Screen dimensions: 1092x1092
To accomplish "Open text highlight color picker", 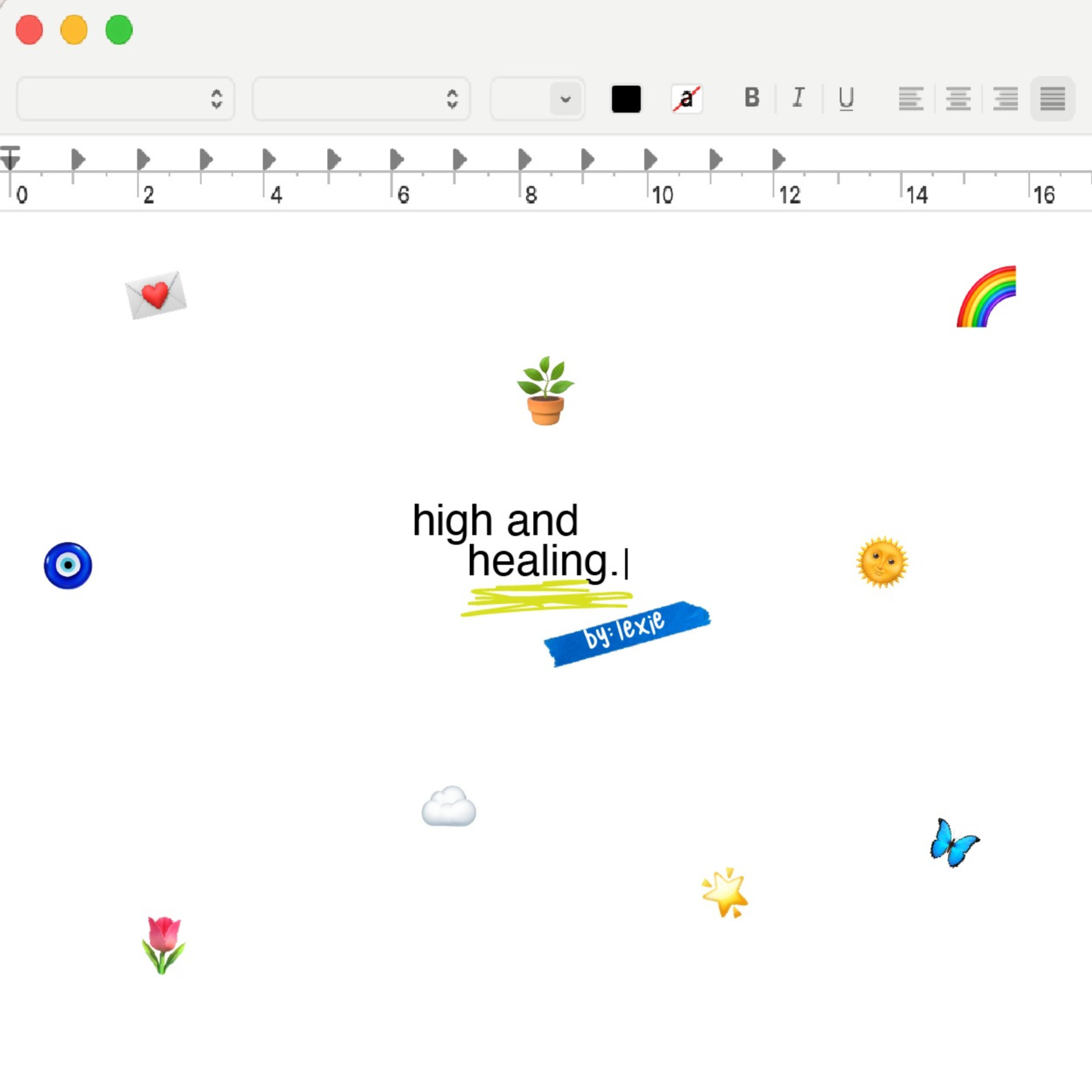I will click(686, 99).
